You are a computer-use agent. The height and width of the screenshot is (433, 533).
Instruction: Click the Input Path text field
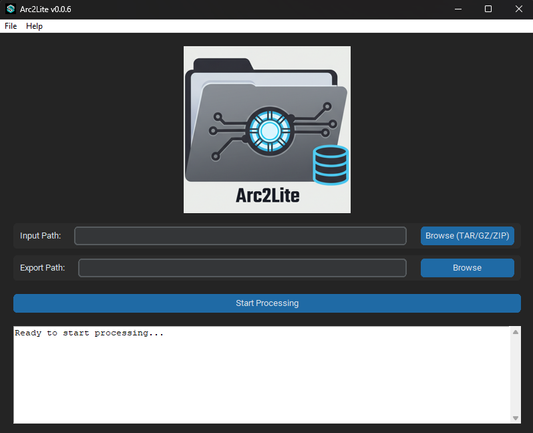click(x=240, y=236)
